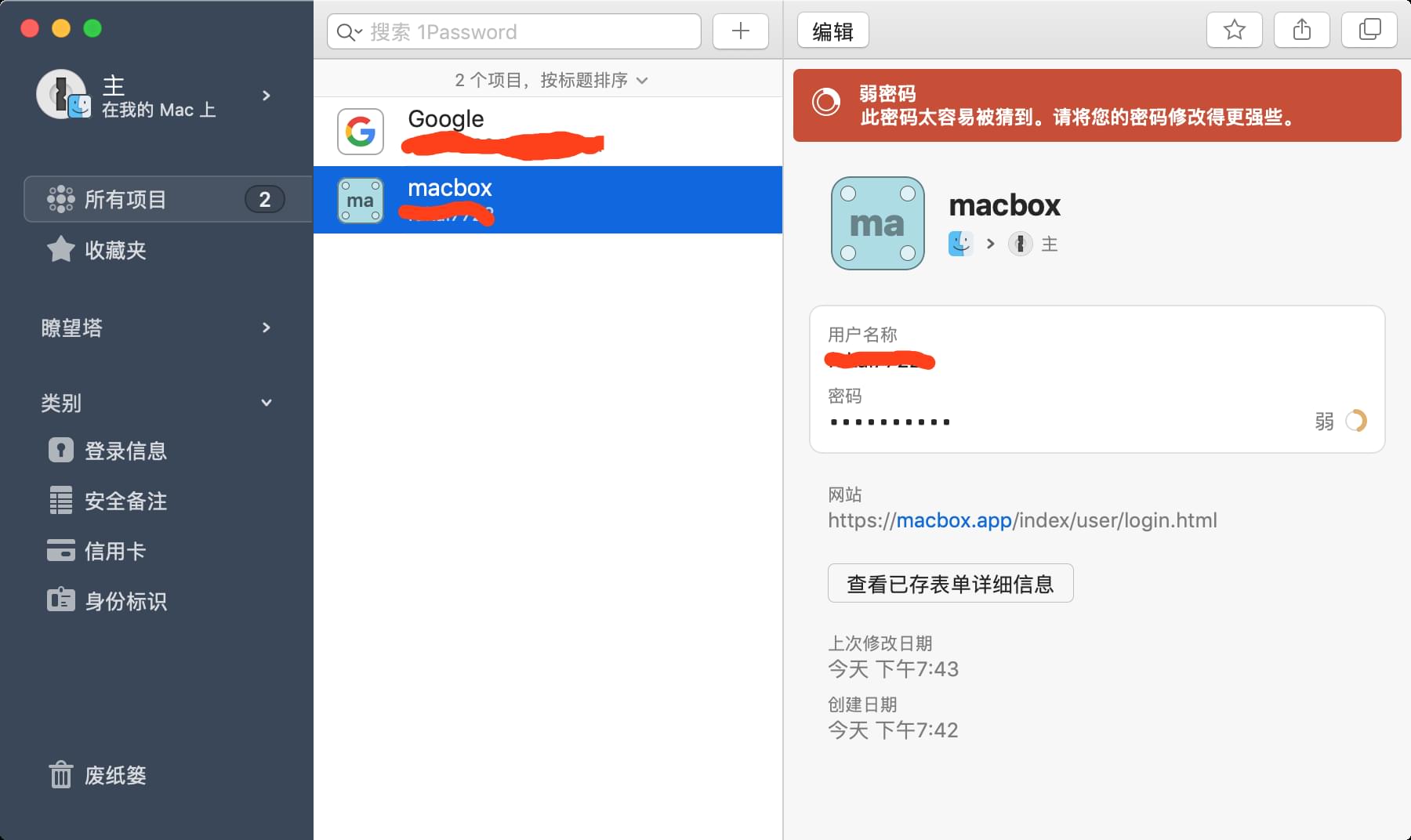Click the Credit Cards icon
1411x840 pixels.
[60, 550]
